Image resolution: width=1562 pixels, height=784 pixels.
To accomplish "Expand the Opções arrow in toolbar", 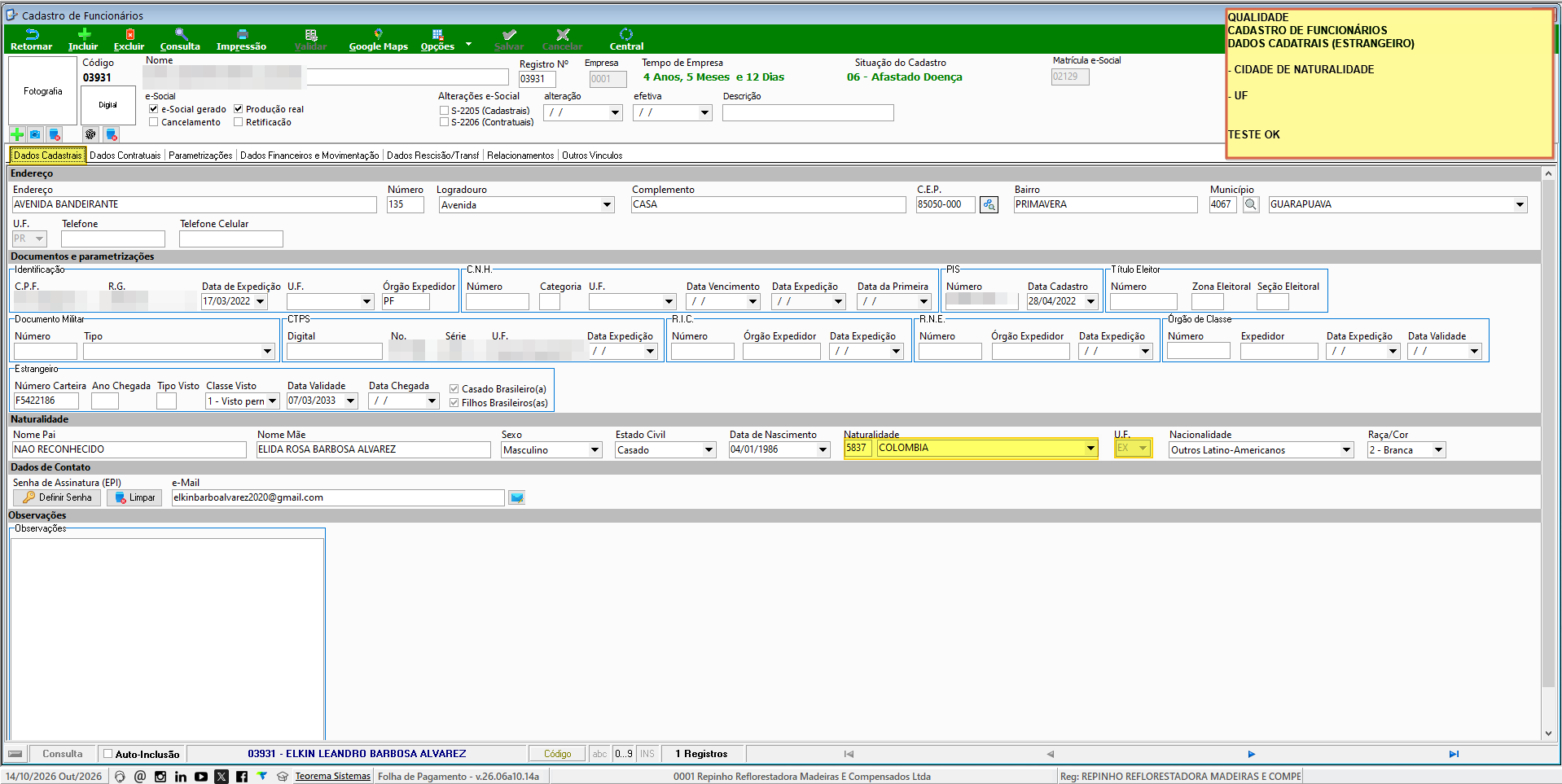I will point(468,44).
